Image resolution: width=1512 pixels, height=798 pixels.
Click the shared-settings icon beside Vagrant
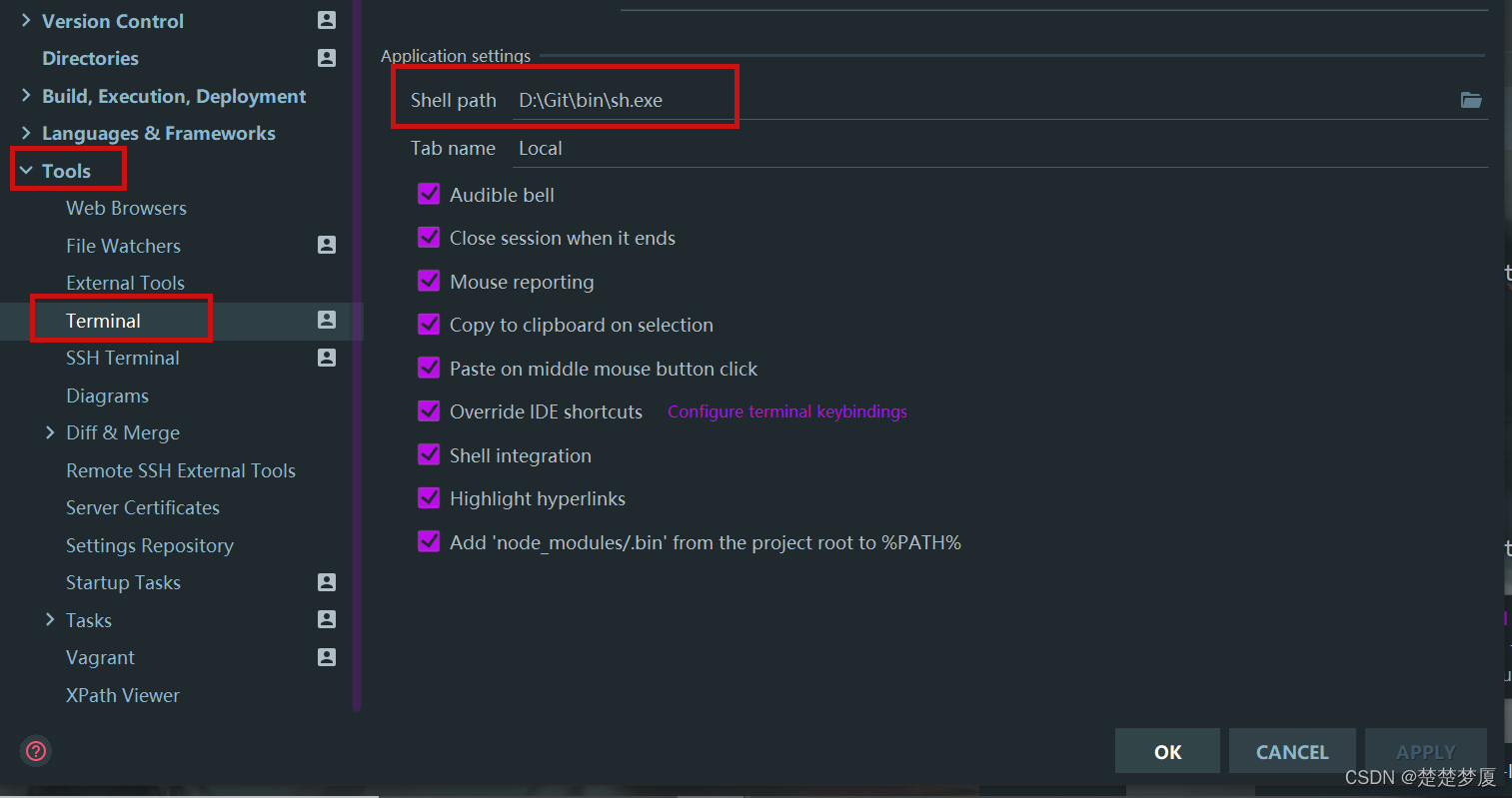coord(326,657)
